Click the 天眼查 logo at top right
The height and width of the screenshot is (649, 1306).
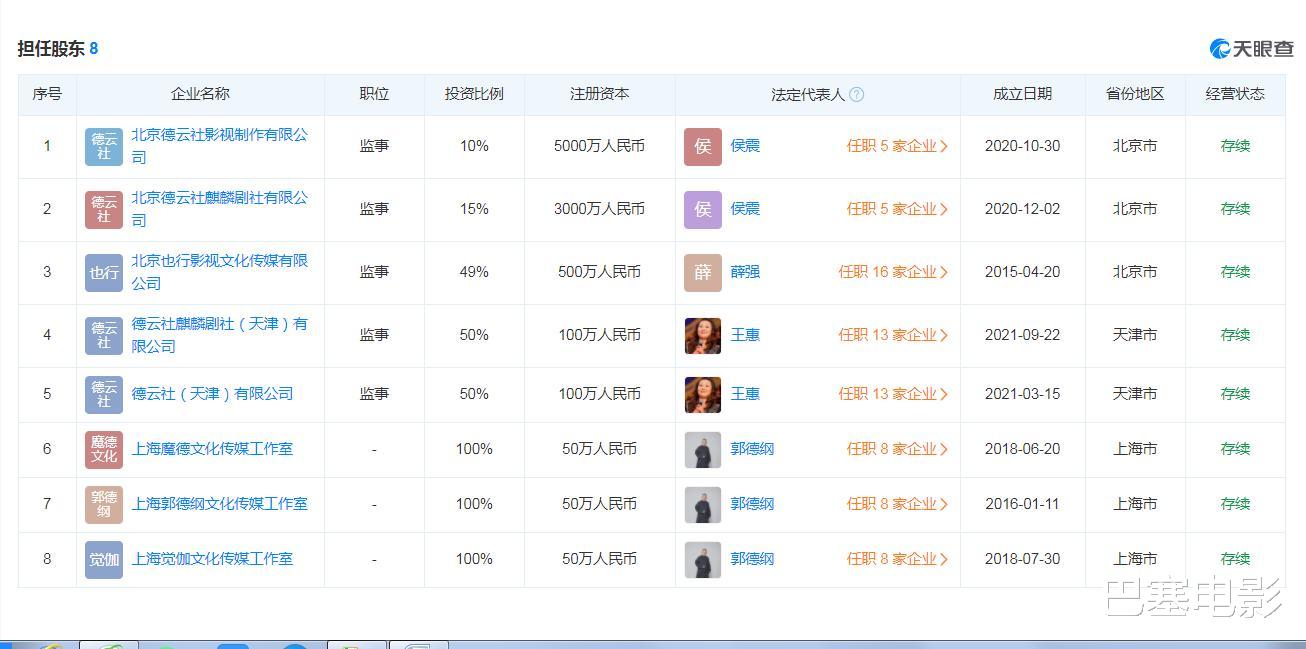coord(1251,48)
